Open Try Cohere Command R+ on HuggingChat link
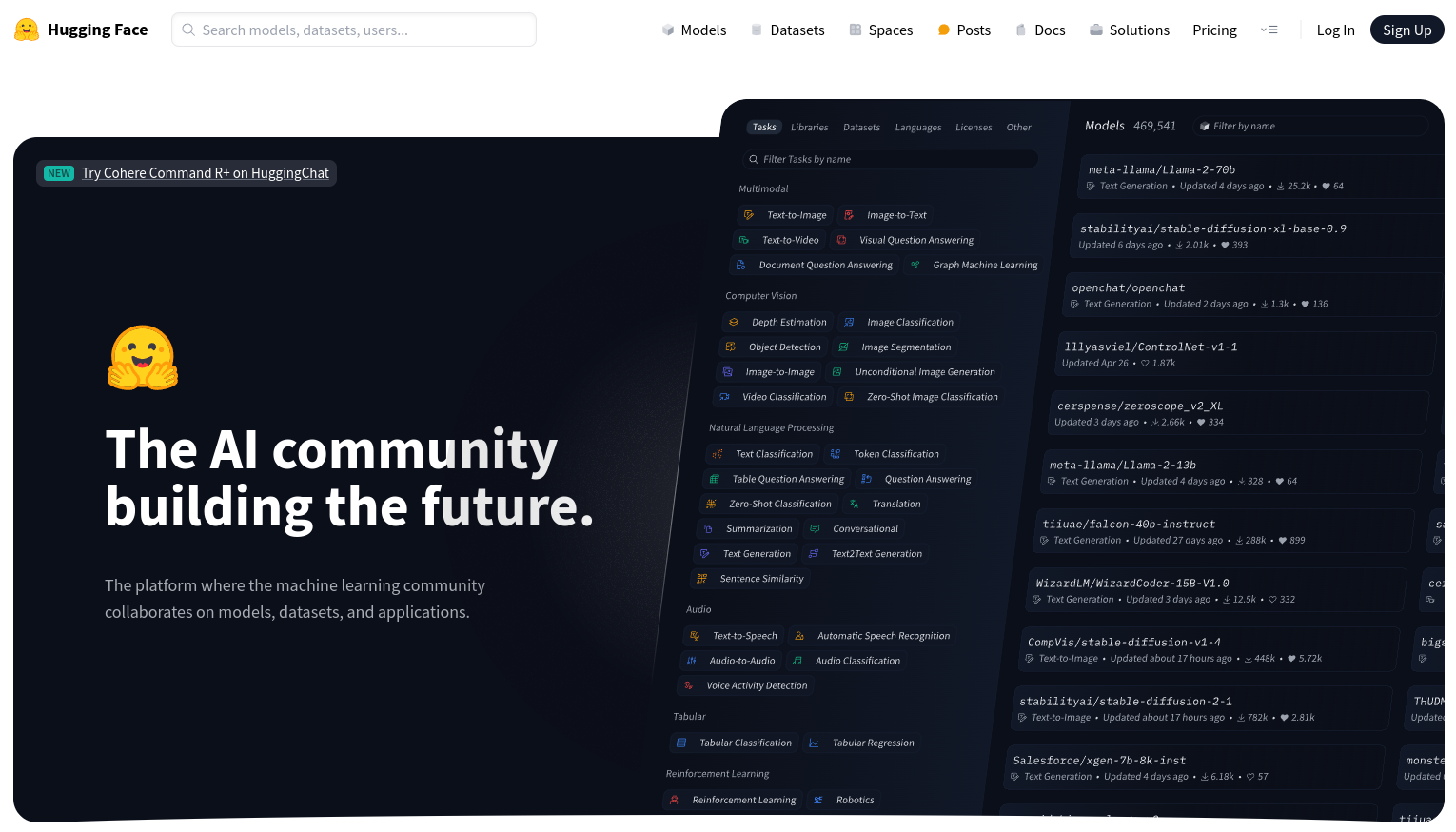 [x=205, y=173]
